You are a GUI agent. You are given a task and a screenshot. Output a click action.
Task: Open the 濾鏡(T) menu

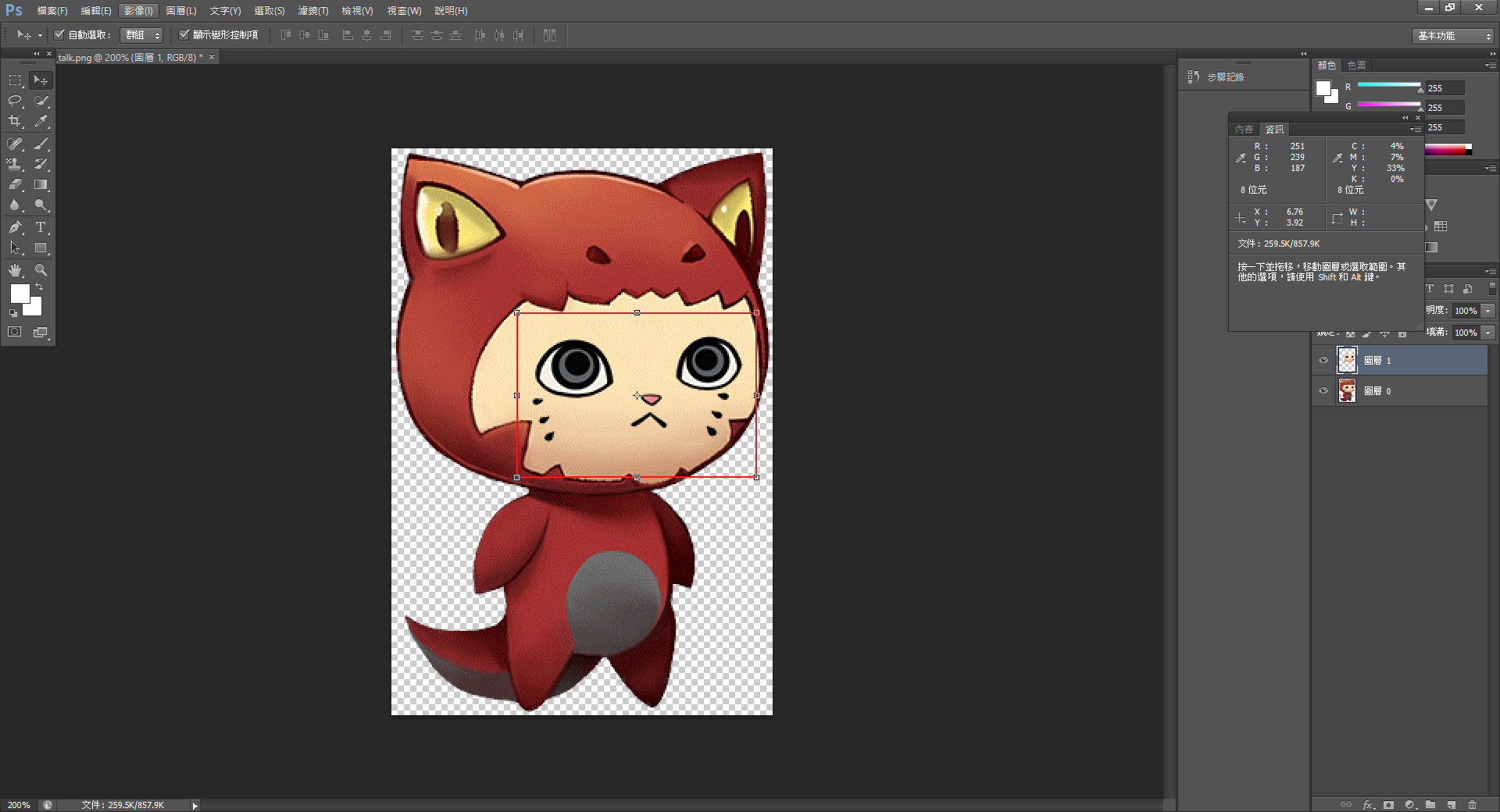pyautogui.click(x=312, y=11)
